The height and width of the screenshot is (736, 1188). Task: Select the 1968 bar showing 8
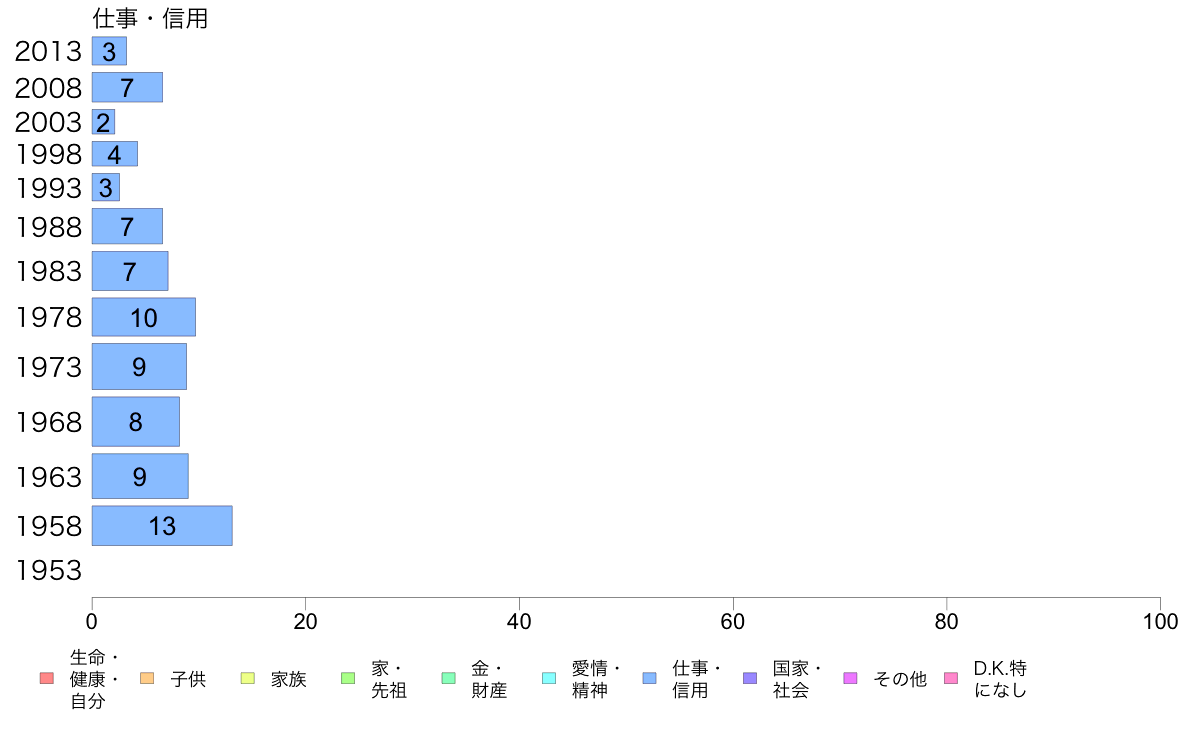136,421
